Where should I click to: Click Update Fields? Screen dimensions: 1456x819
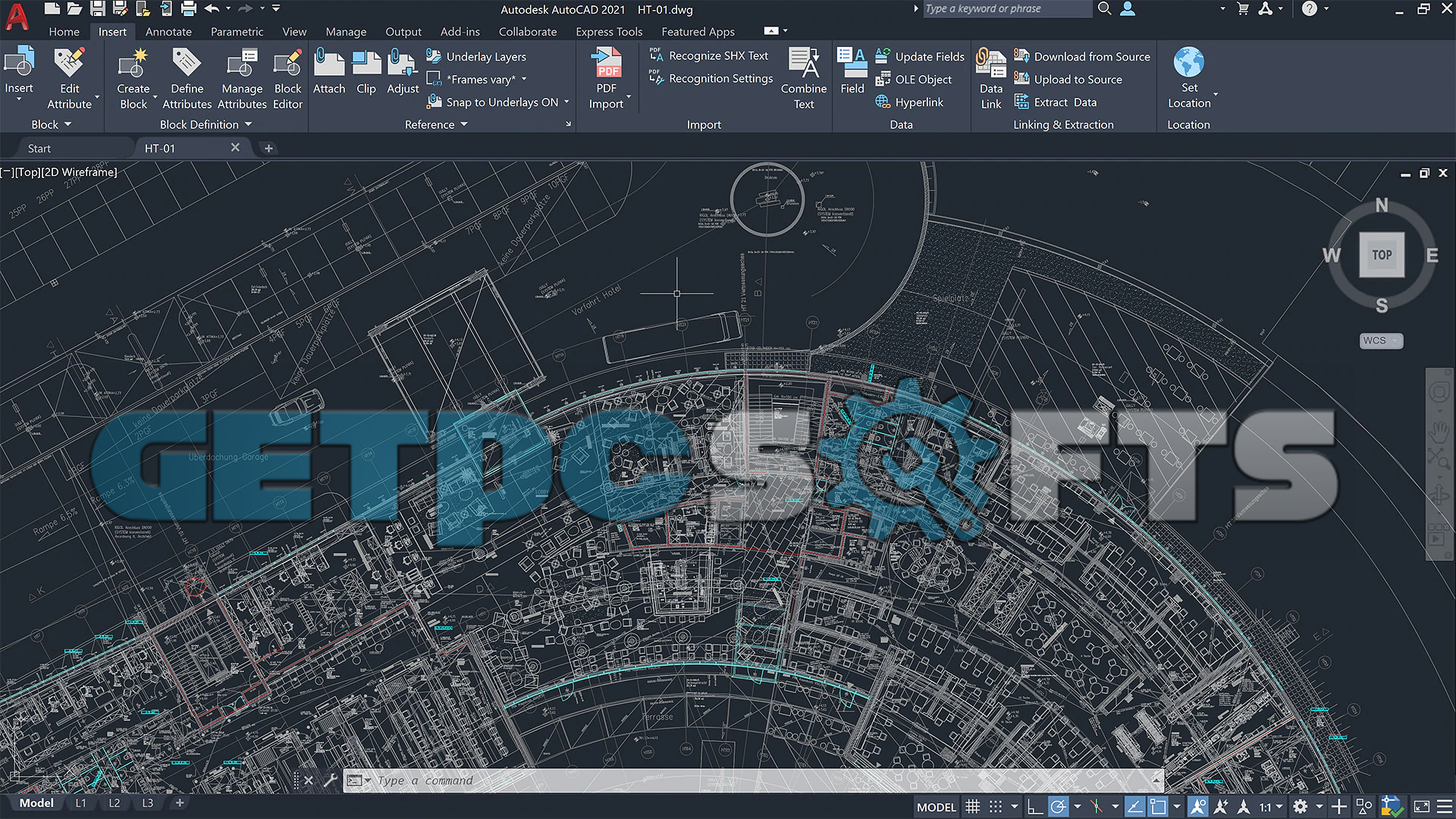tap(920, 57)
